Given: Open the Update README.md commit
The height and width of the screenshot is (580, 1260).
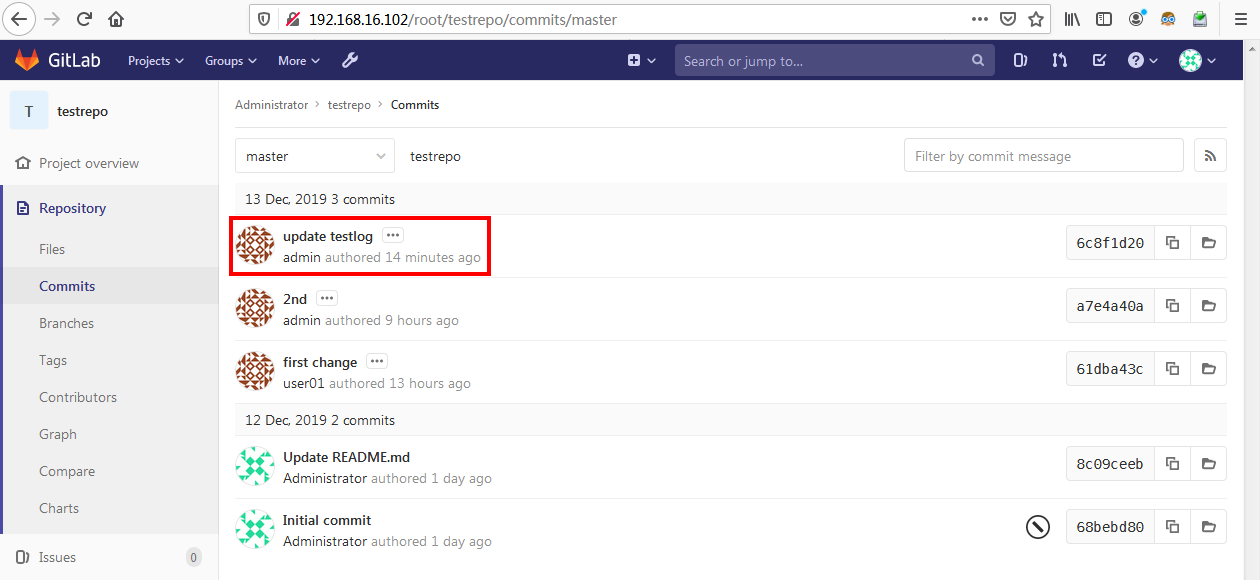Looking at the screenshot, I should click(346, 457).
